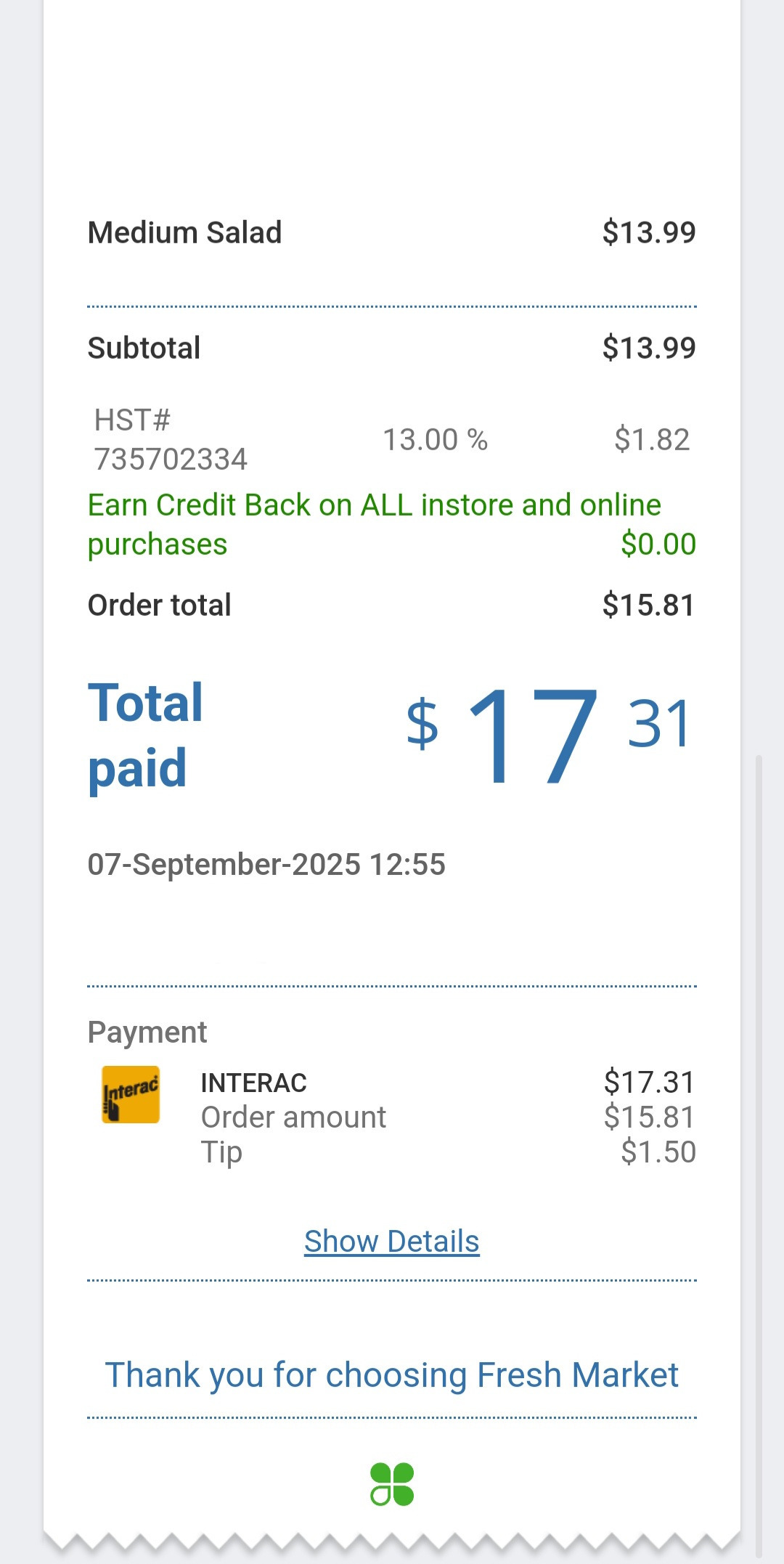This screenshot has width=784, height=1564.
Task: Open the Show Details link
Action: tap(392, 1242)
